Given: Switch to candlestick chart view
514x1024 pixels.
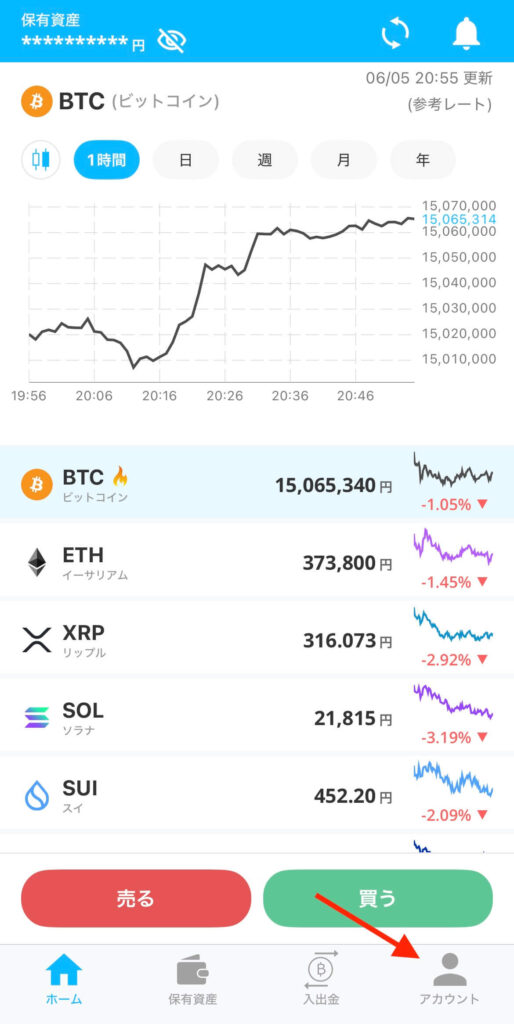Looking at the screenshot, I should (41, 160).
